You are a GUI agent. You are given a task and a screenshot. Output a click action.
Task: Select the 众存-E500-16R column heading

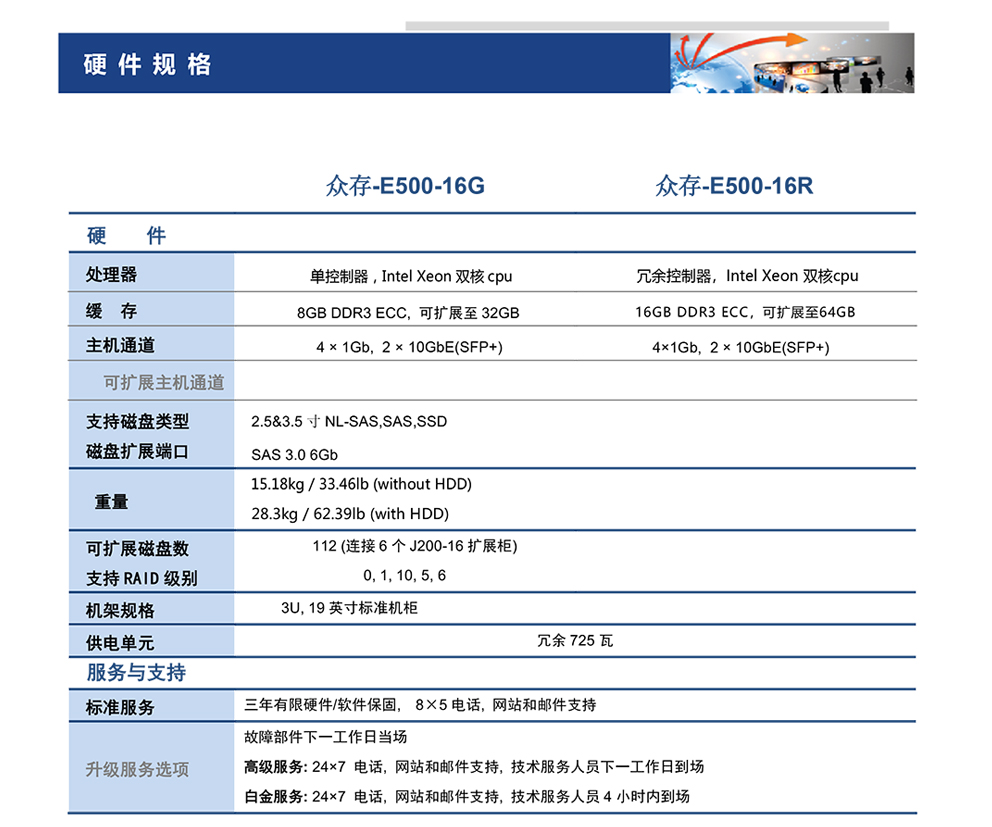(734, 185)
